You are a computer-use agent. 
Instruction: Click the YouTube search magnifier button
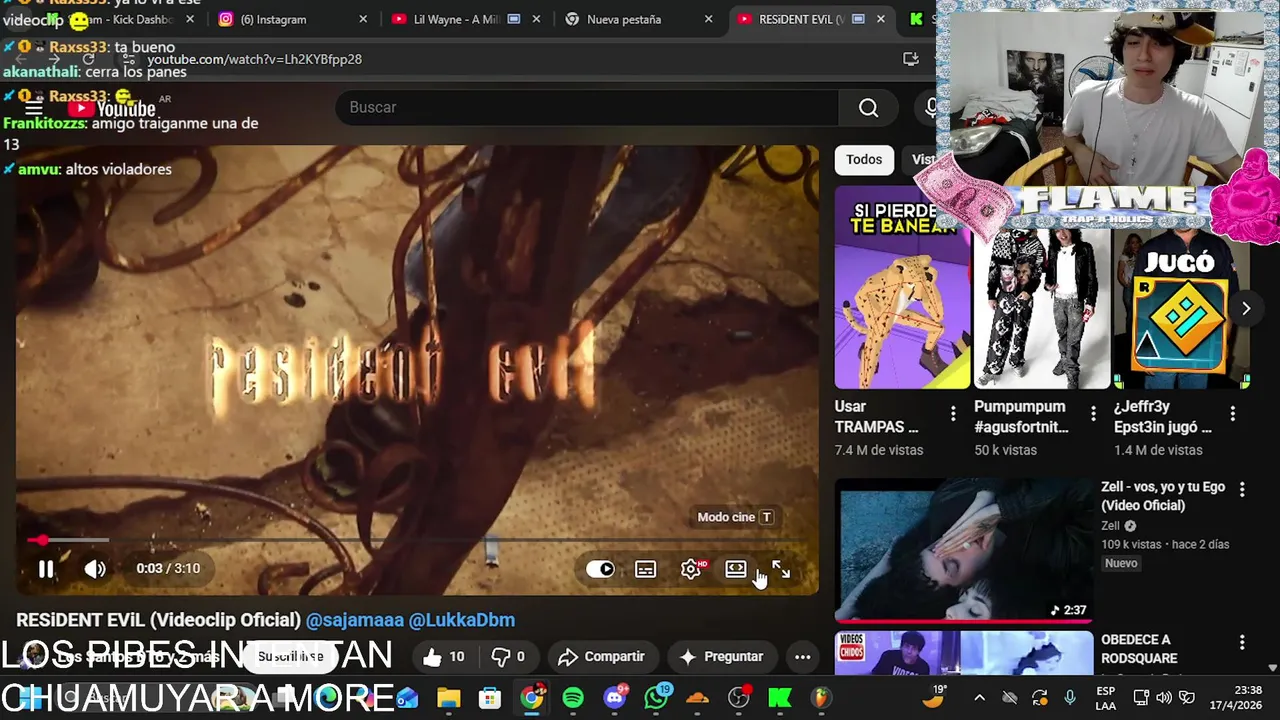[x=868, y=107]
